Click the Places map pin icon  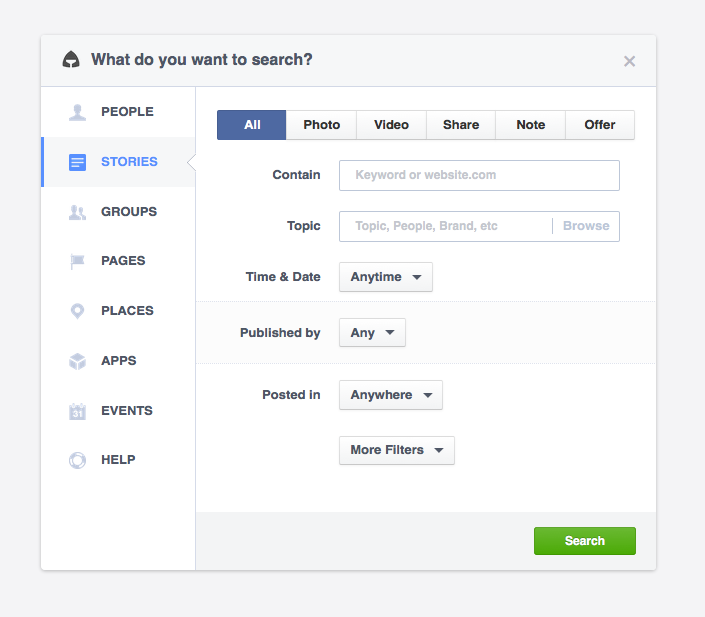click(77, 311)
